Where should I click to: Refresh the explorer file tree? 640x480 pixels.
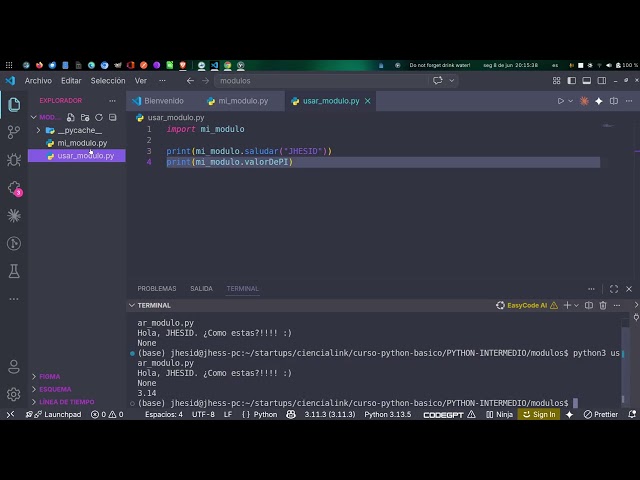pyautogui.click(x=99, y=118)
